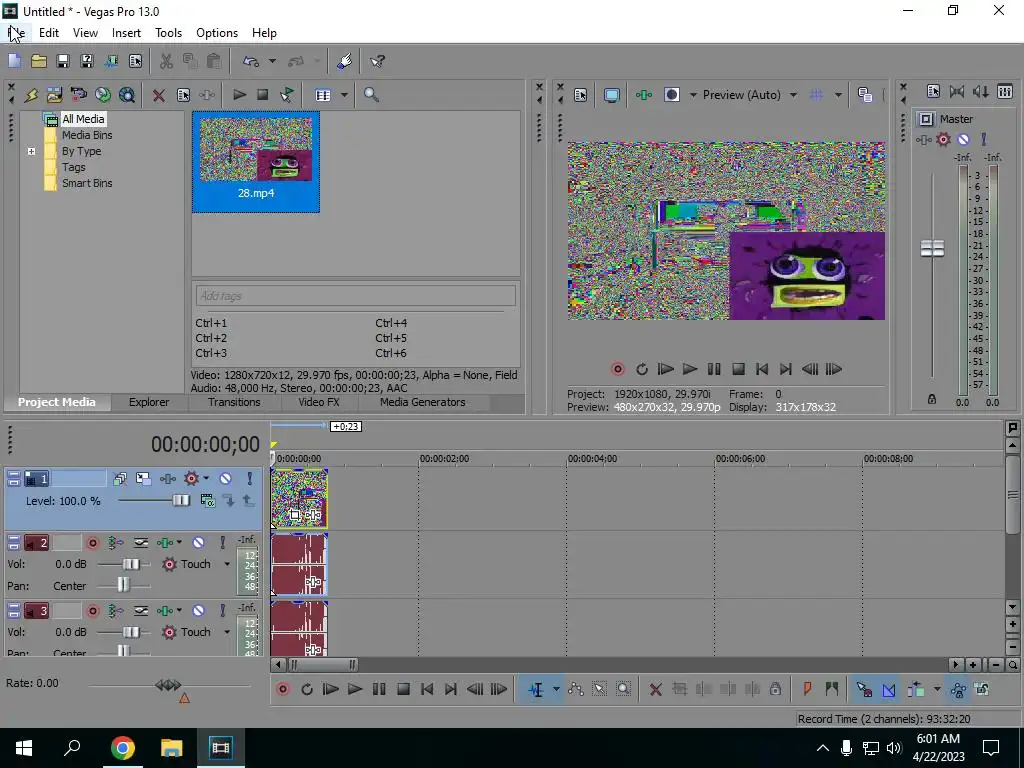
Task: Open the Views dropdown arrow in Project Media
Action: (x=344, y=95)
